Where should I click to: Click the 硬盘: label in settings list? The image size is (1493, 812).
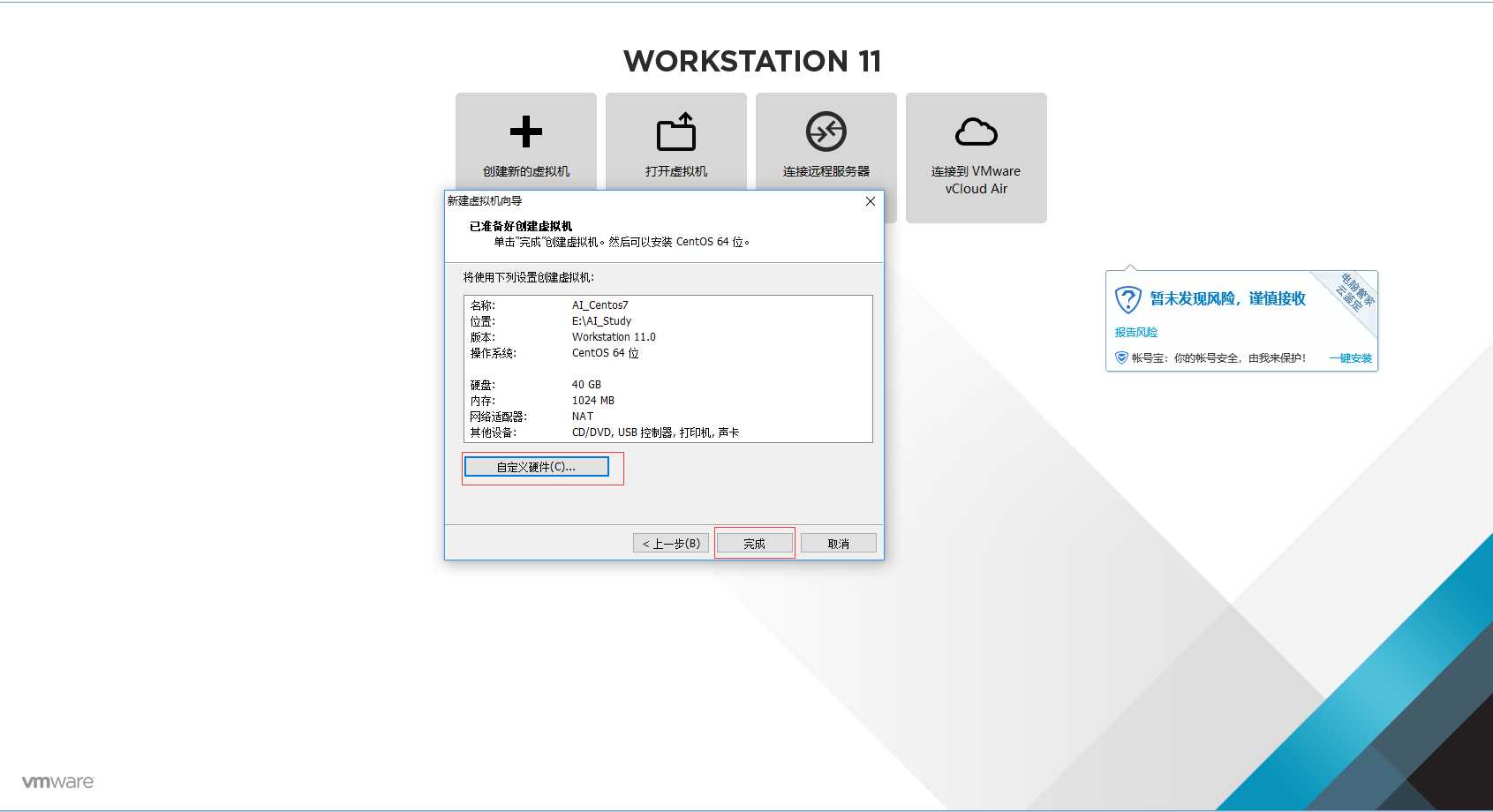[x=483, y=385]
